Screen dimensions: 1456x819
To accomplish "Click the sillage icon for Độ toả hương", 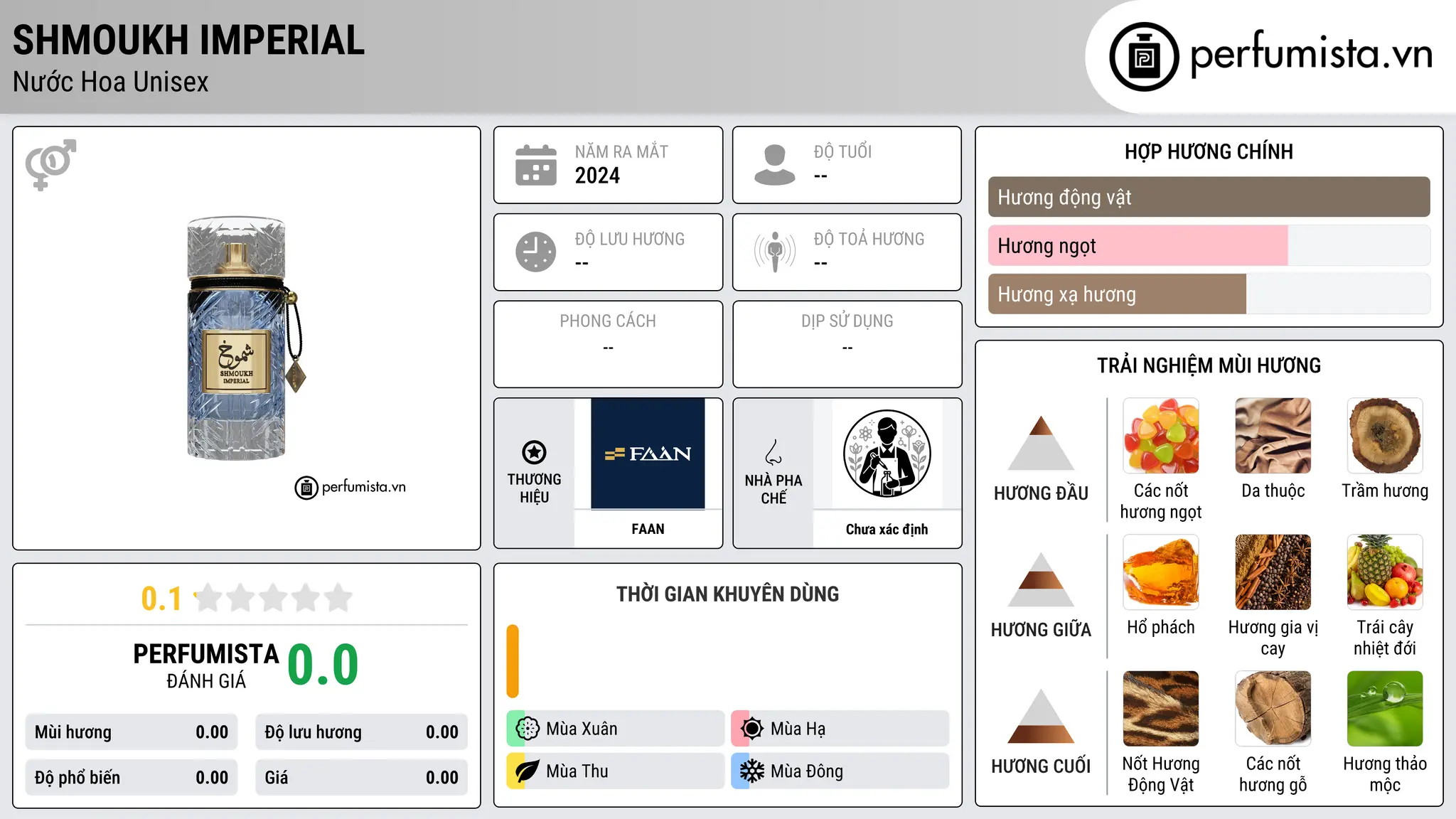I will pyautogui.click(x=775, y=252).
